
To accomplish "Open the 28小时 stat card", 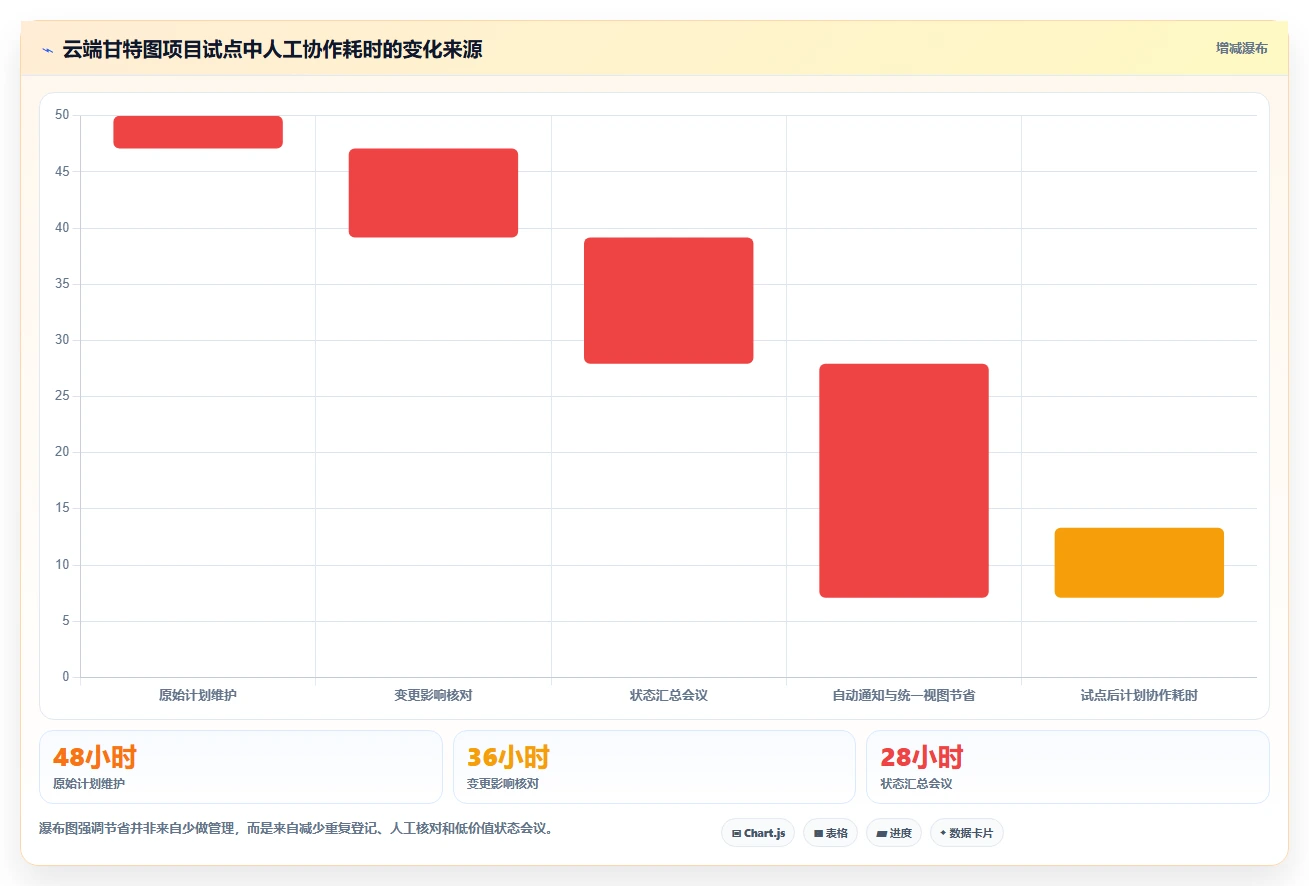I will (x=1067, y=767).
